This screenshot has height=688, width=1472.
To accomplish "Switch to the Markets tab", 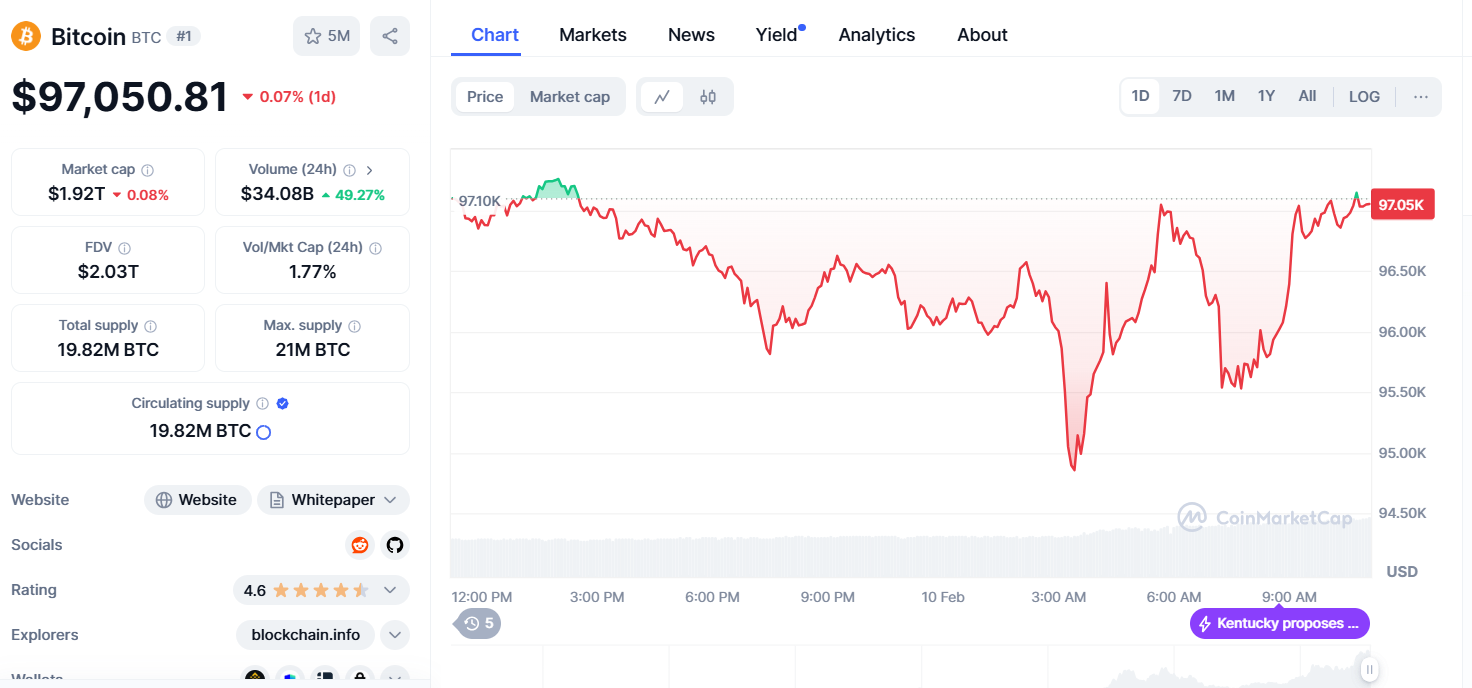I will (x=593, y=35).
